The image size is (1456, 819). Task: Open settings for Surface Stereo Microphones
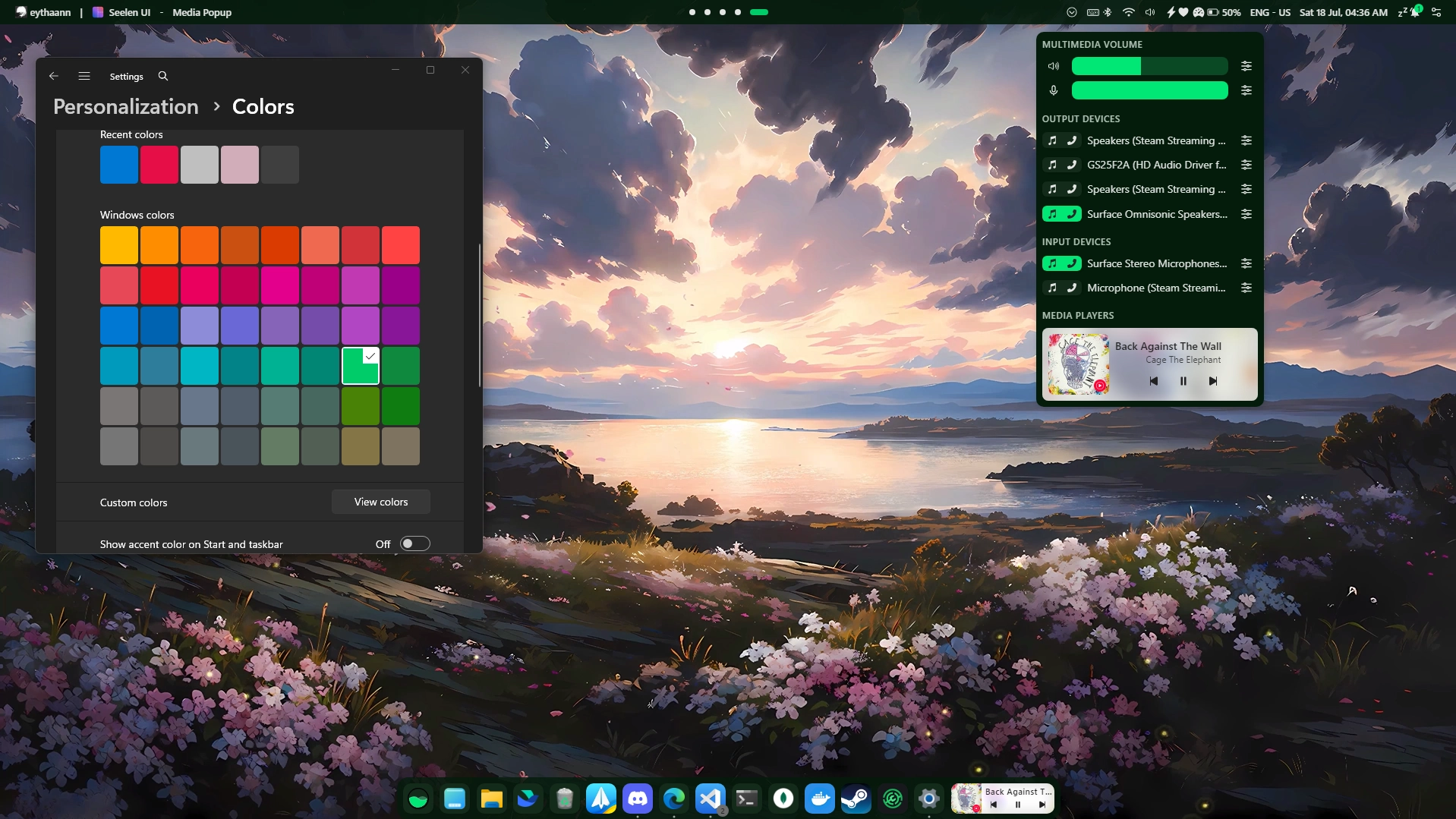1246,263
